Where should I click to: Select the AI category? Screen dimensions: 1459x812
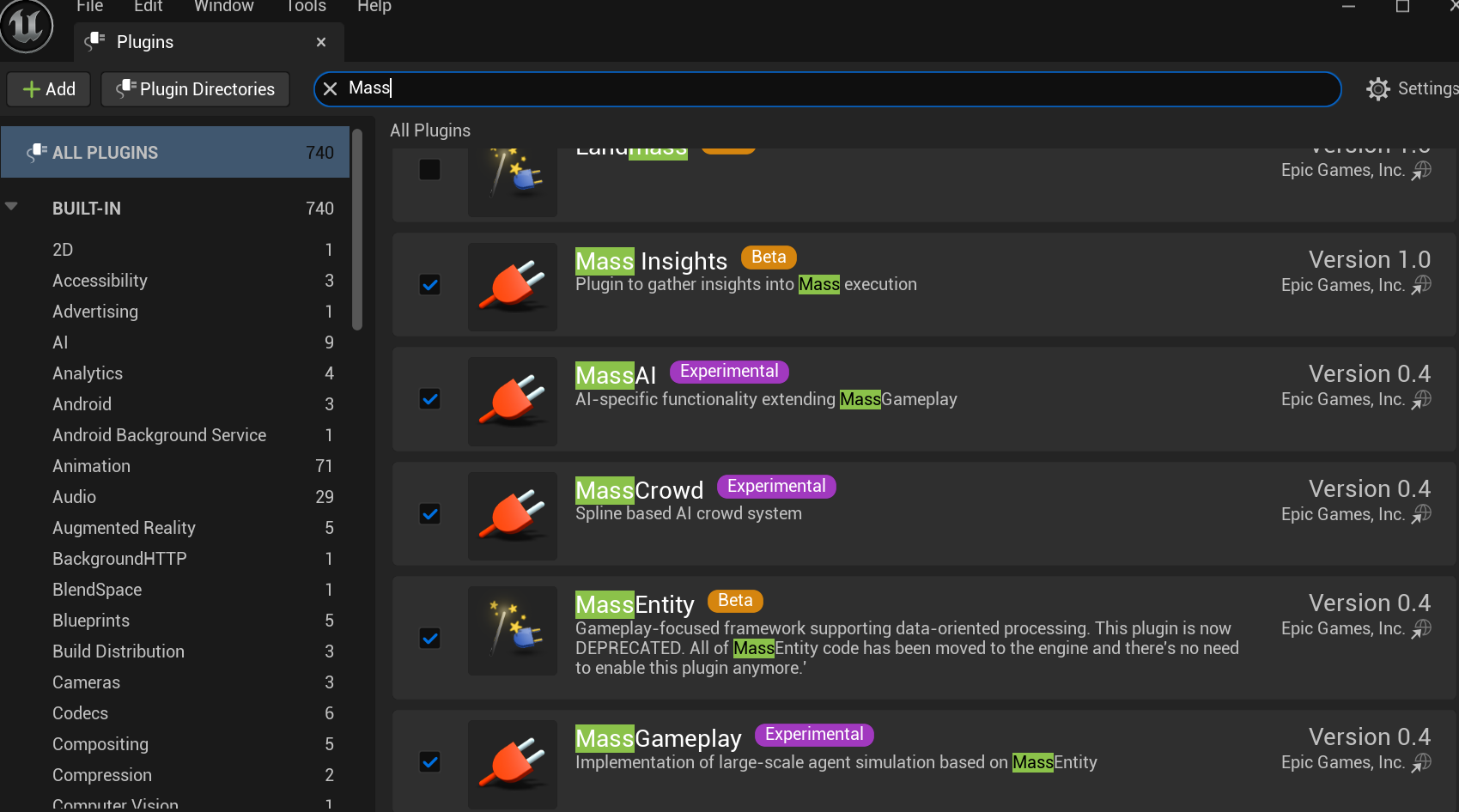[175, 342]
